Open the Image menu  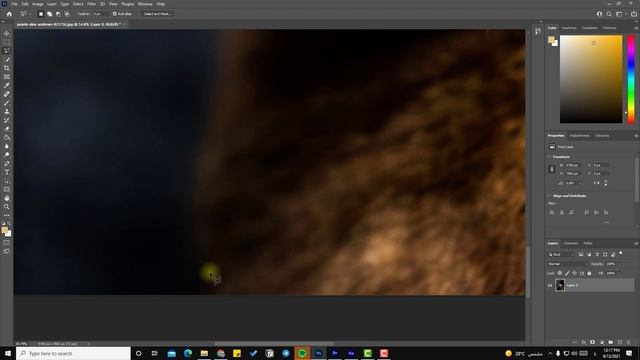(38, 4)
